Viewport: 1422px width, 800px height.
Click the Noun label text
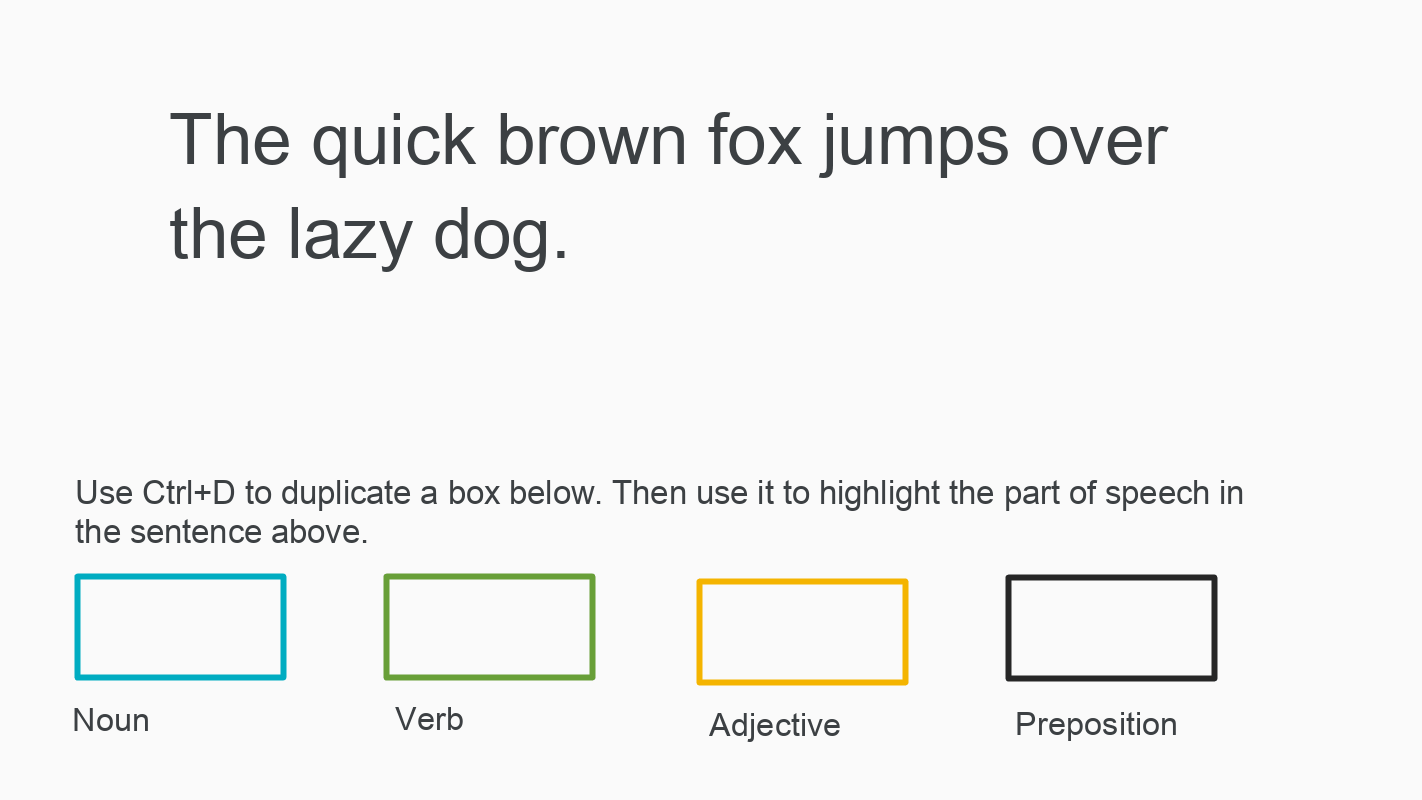pos(111,720)
